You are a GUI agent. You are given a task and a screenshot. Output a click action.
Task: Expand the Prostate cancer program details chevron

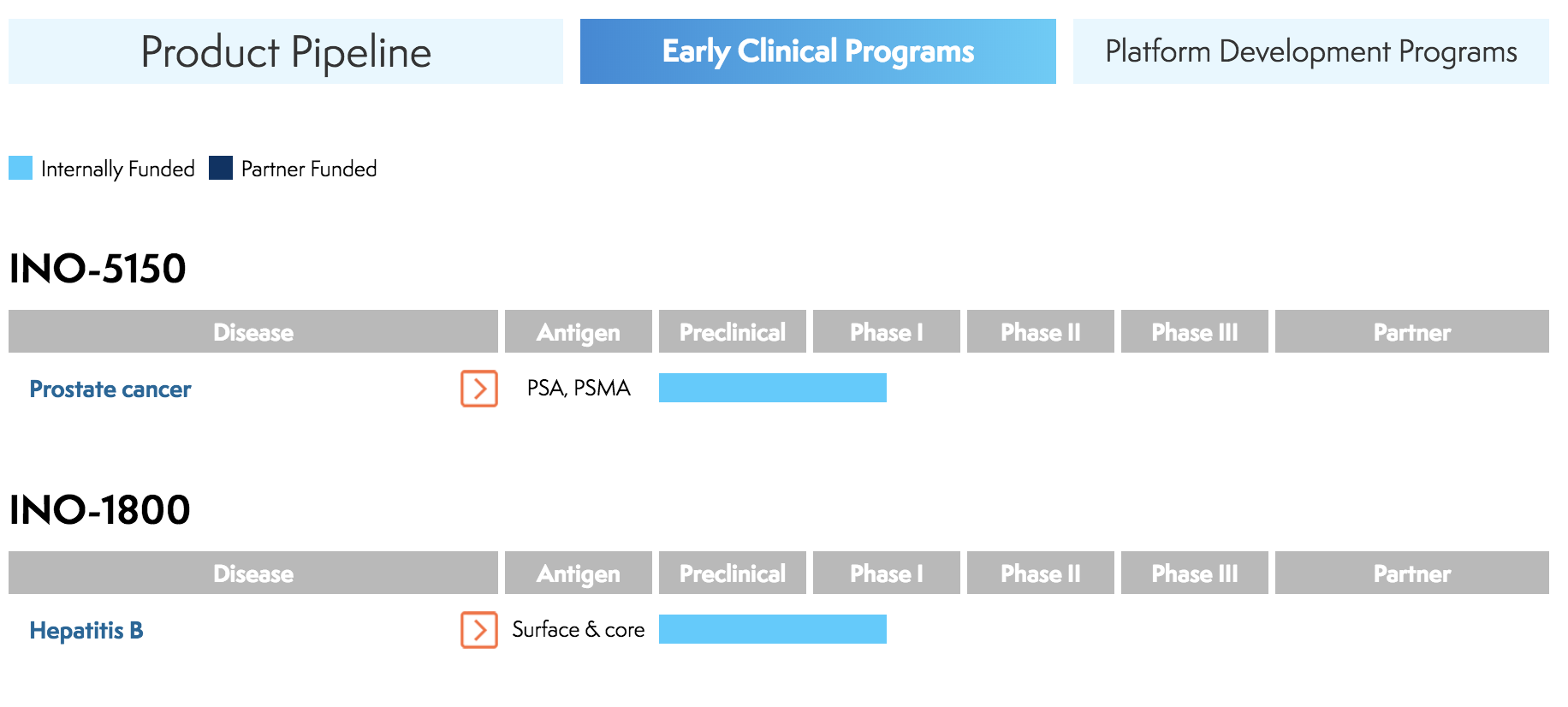tap(479, 389)
